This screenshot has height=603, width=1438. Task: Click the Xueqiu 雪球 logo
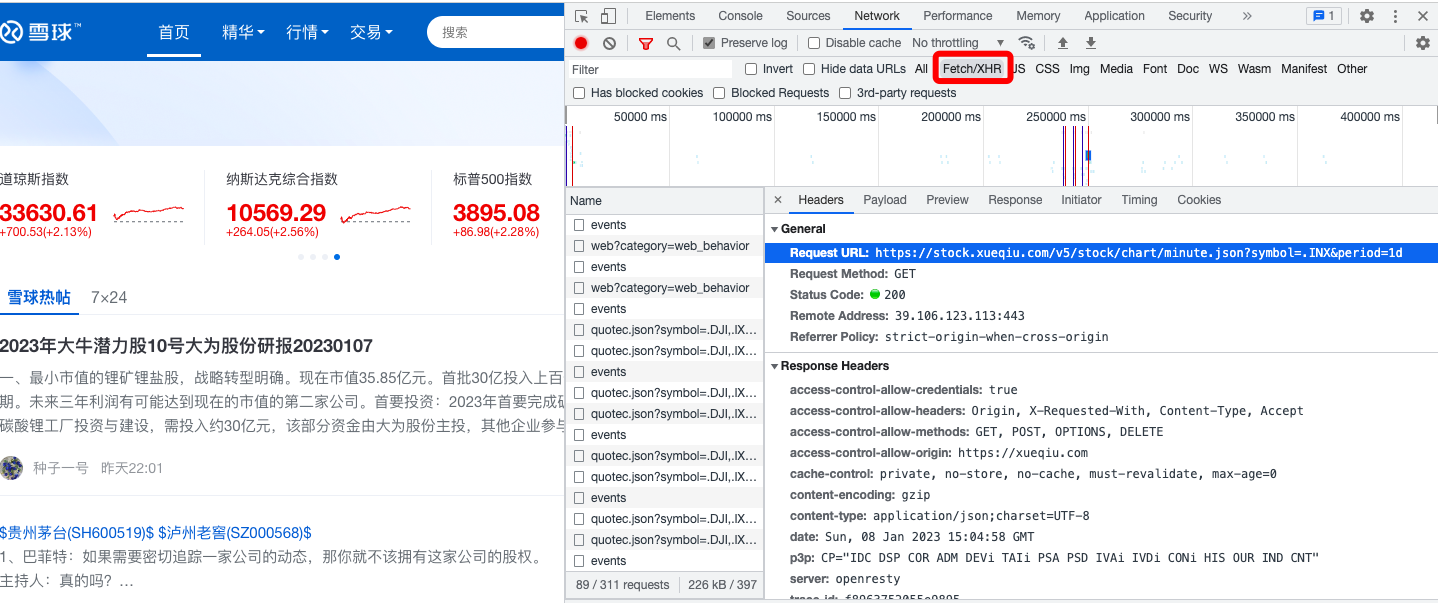41,32
